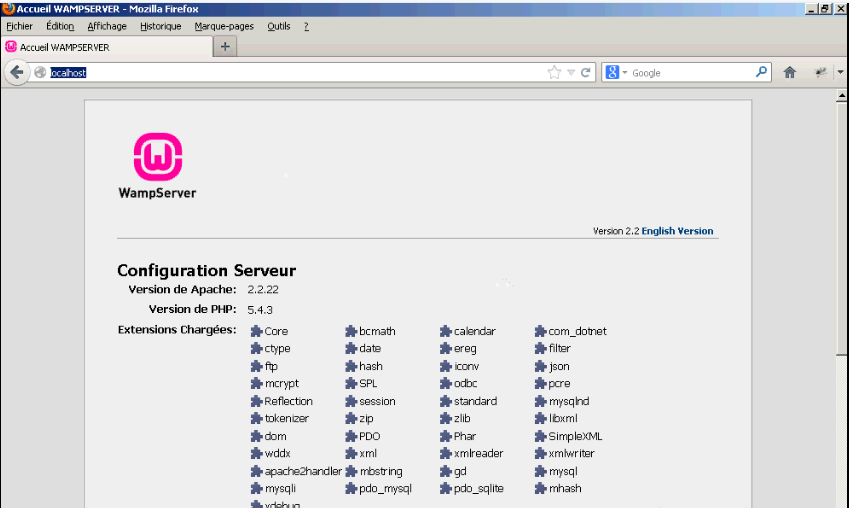Open a new tab with plus button
Screen dimensions: 849x508
(225, 47)
